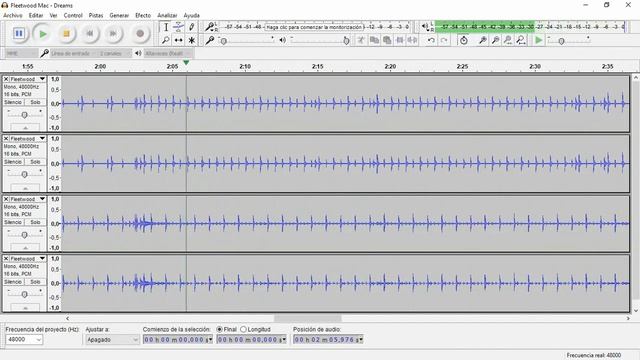
Task: Open the Analizar menu
Action: coord(167,15)
